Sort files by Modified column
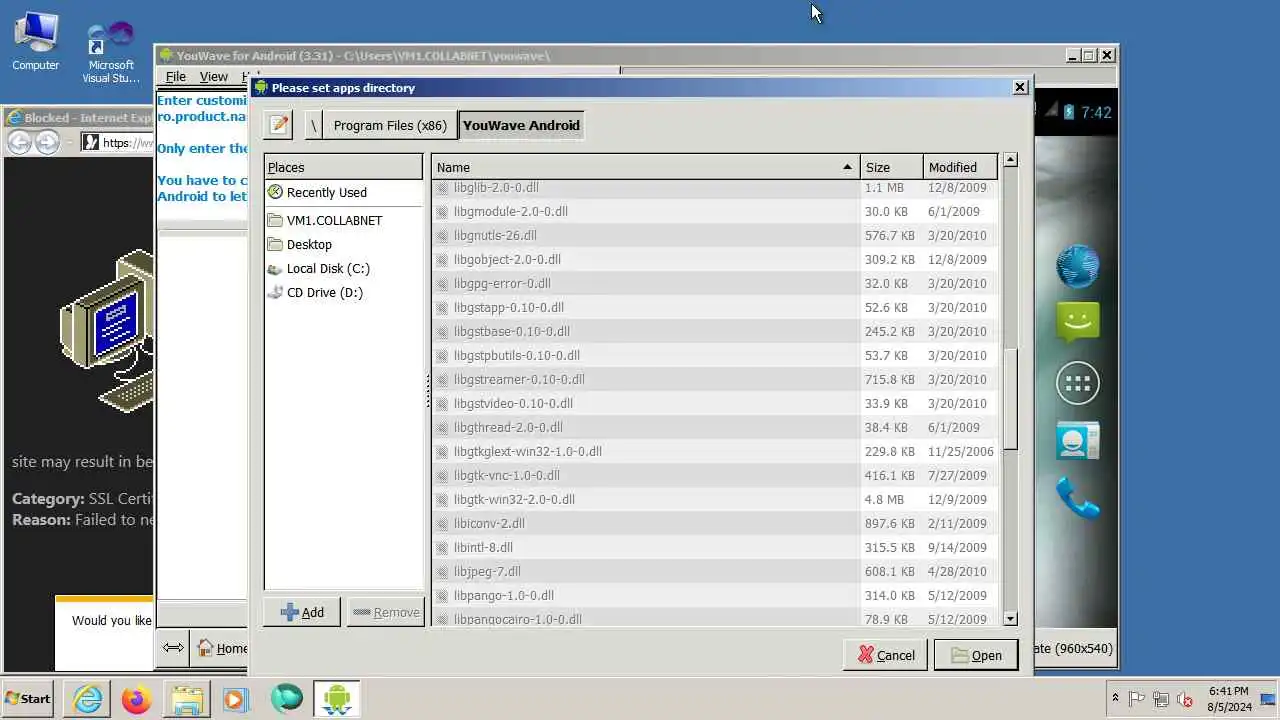This screenshot has width=1280, height=720. click(960, 167)
